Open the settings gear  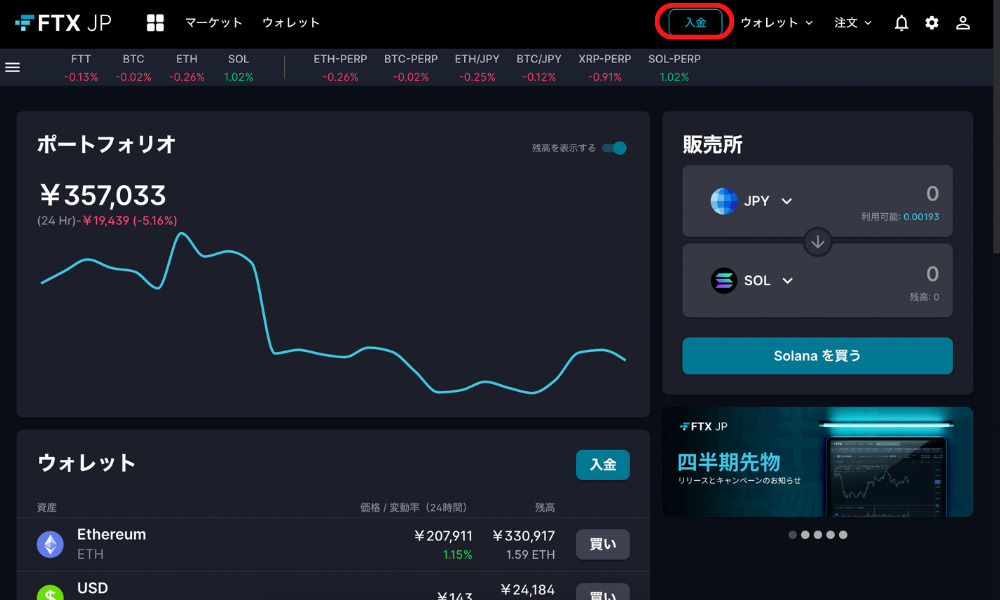(x=932, y=23)
